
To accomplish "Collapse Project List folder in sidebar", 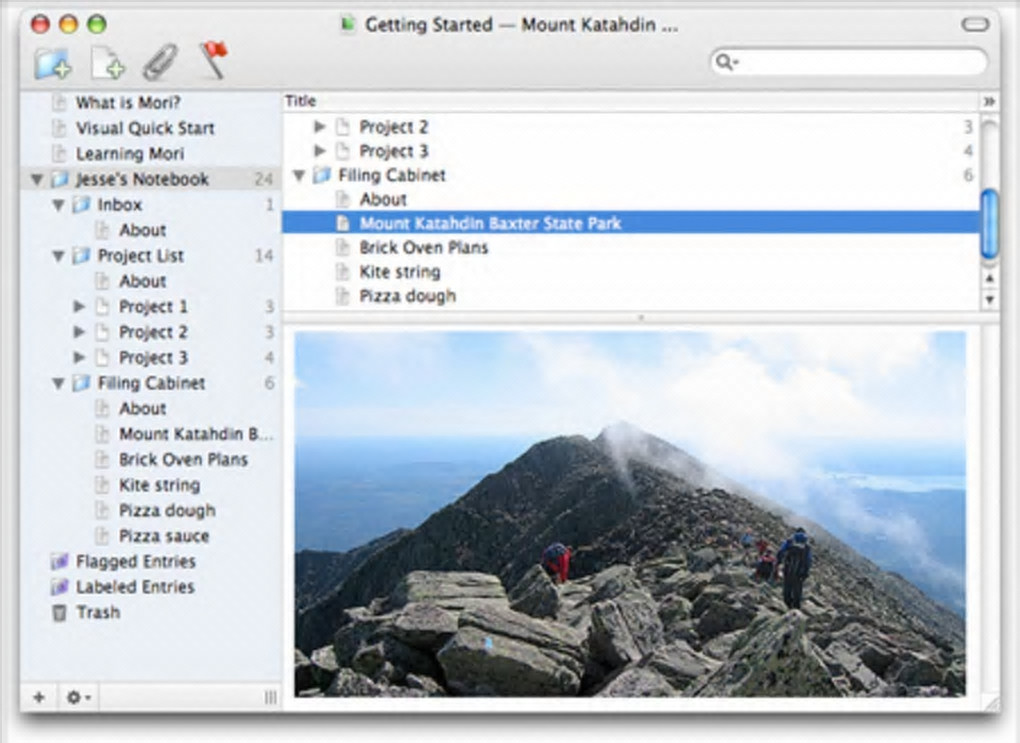I will [x=59, y=256].
